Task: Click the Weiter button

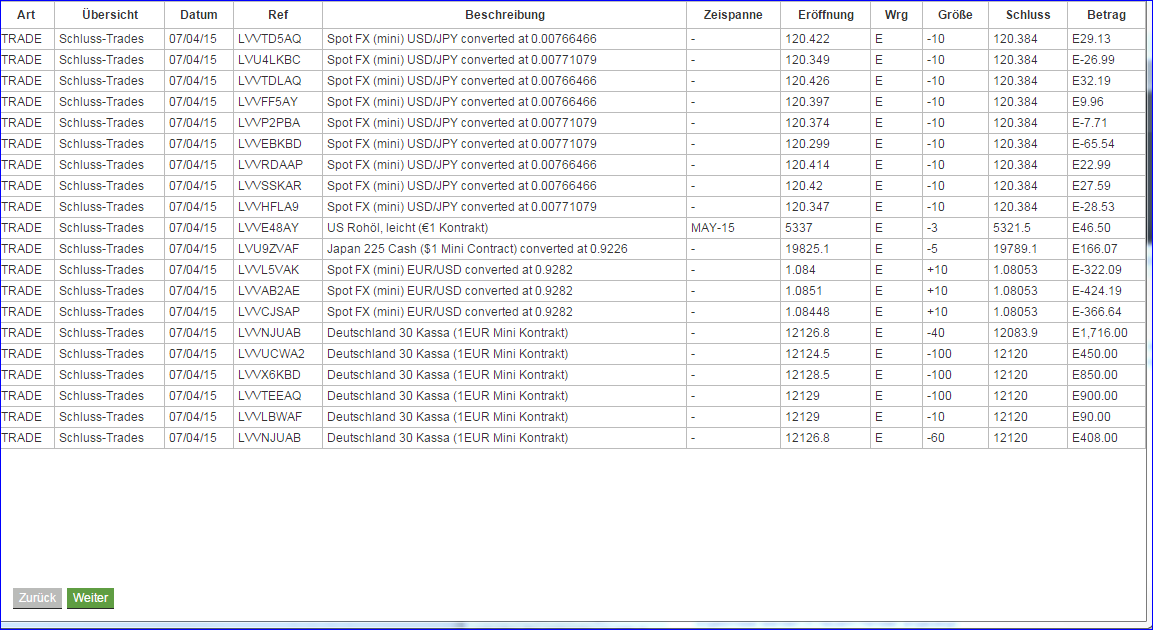Action: (x=90, y=598)
